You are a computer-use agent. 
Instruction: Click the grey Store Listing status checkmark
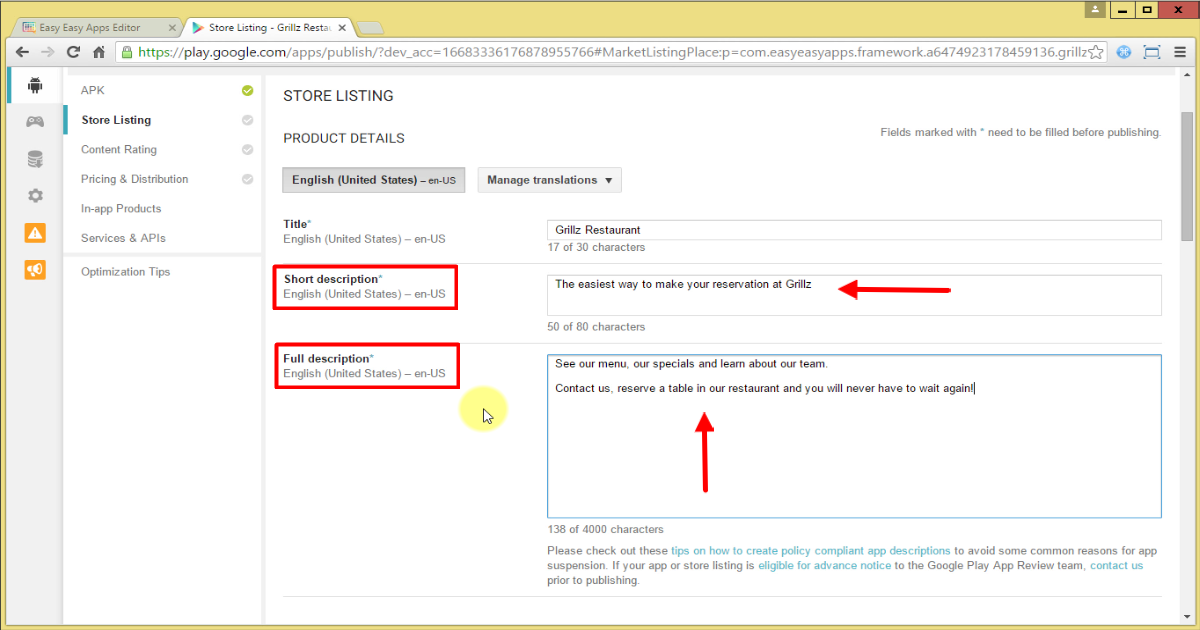click(247, 120)
